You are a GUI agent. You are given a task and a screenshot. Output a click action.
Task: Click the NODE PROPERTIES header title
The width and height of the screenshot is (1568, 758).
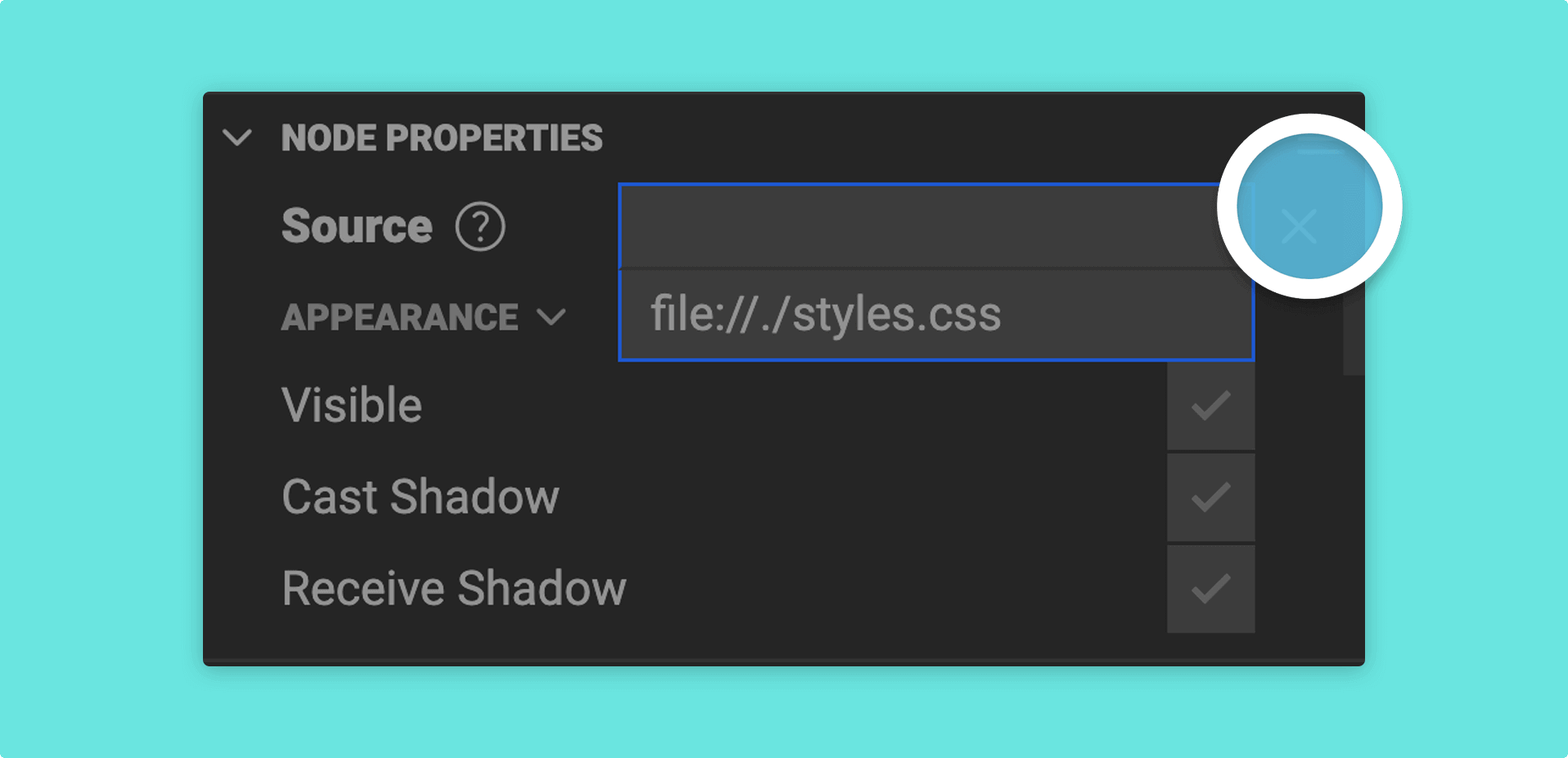click(442, 138)
